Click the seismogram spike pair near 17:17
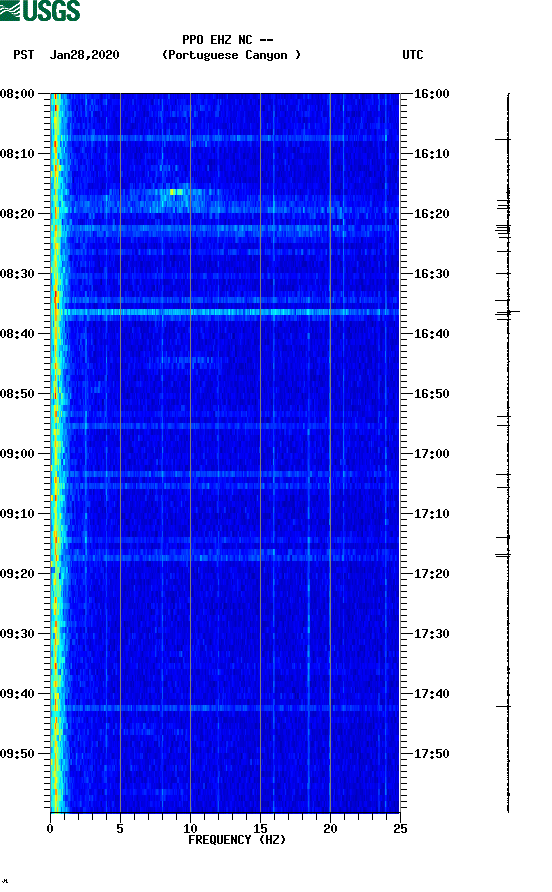 [503, 555]
